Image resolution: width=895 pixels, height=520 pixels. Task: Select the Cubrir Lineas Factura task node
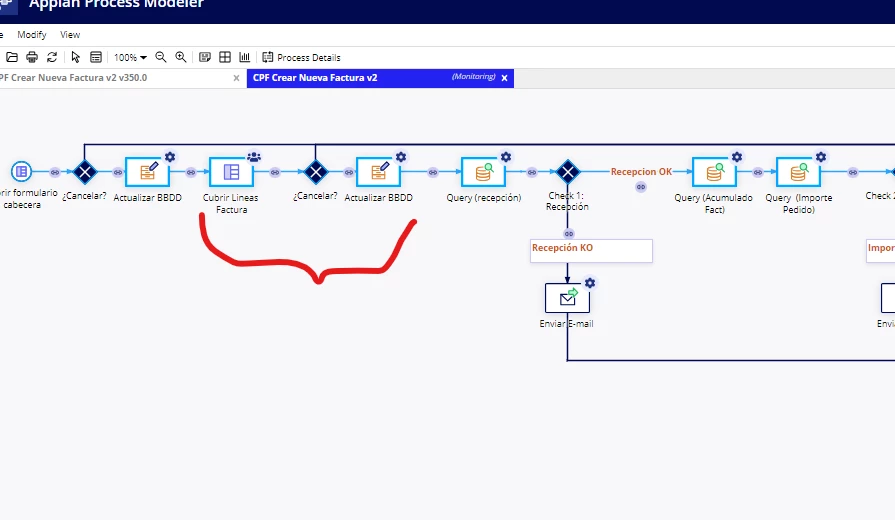pyautogui.click(x=231, y=172)
